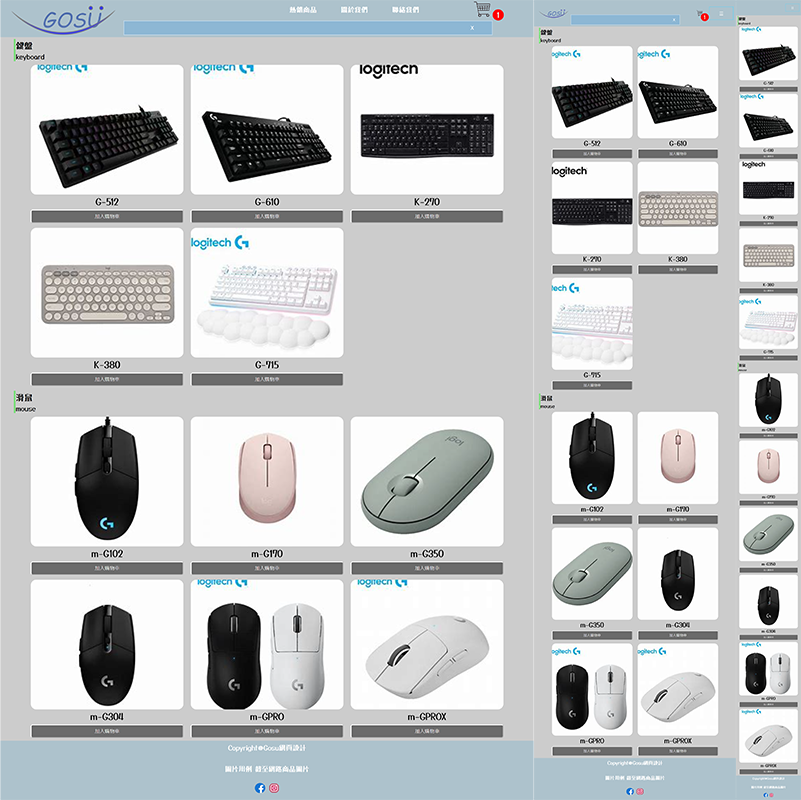This screenshot has width=801, height=800.
Task: Open the shopping cart in the wide desktop header
Action: click(x=483, y=10)
